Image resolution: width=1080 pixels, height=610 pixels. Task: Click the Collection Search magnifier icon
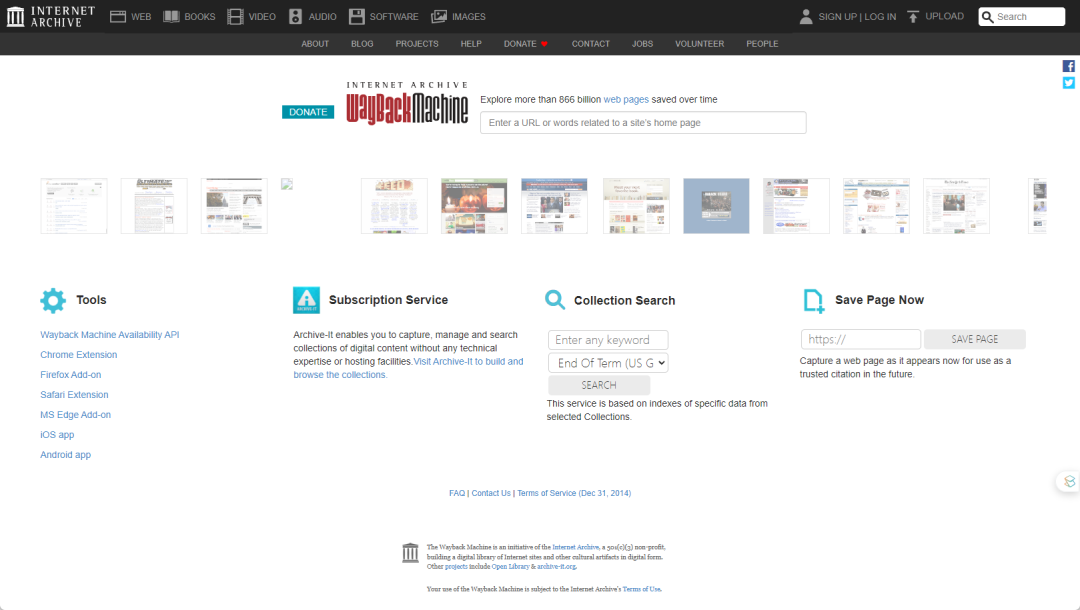click(x=554, y=299)
